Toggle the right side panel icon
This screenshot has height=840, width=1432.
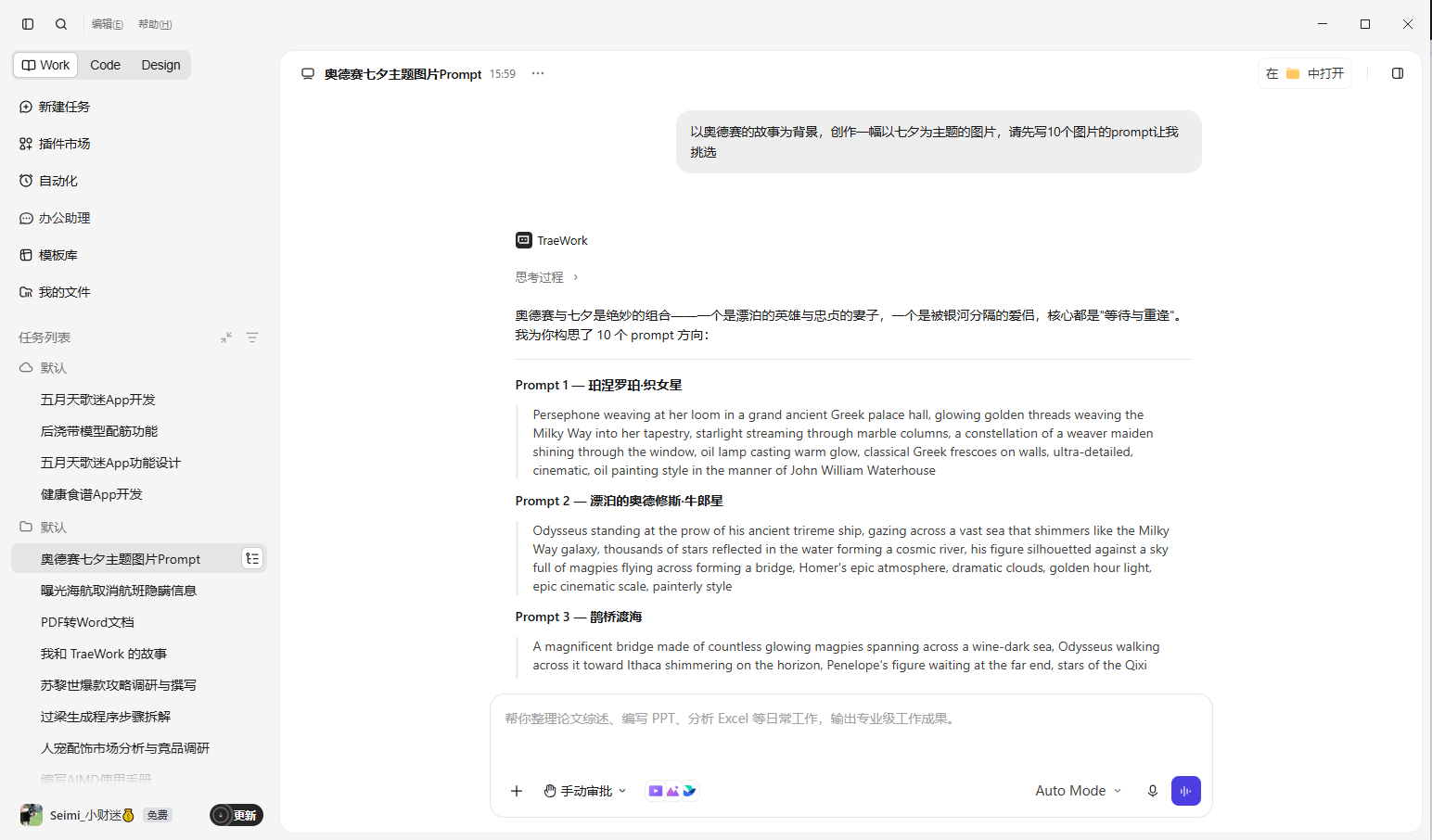1398,73
